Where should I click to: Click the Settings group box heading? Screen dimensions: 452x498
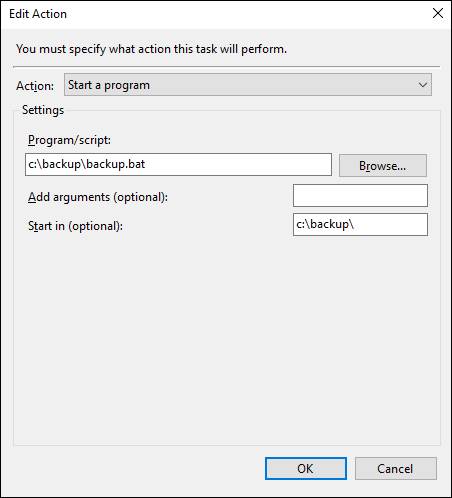click(43, 110)
